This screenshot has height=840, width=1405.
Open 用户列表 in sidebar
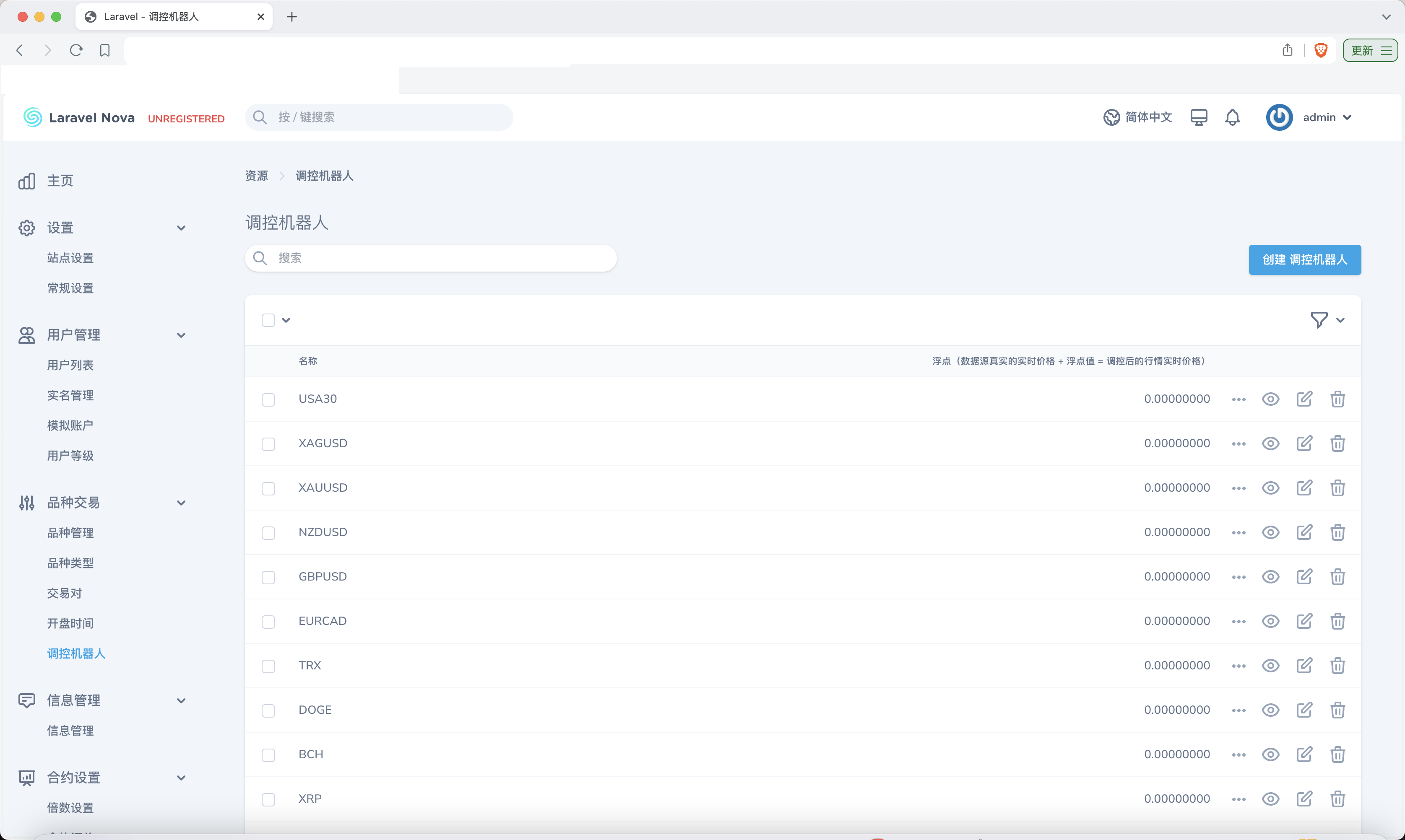[x=70, y=365]
